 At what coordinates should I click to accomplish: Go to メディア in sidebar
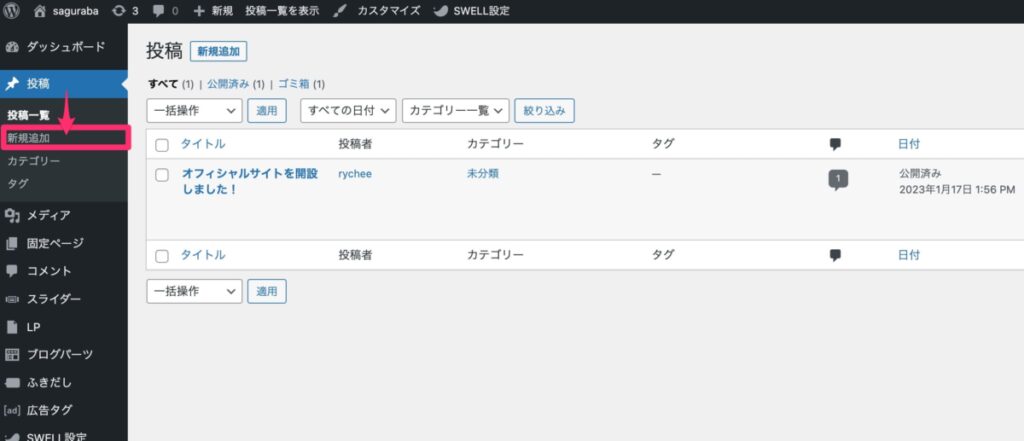(49, 215)
